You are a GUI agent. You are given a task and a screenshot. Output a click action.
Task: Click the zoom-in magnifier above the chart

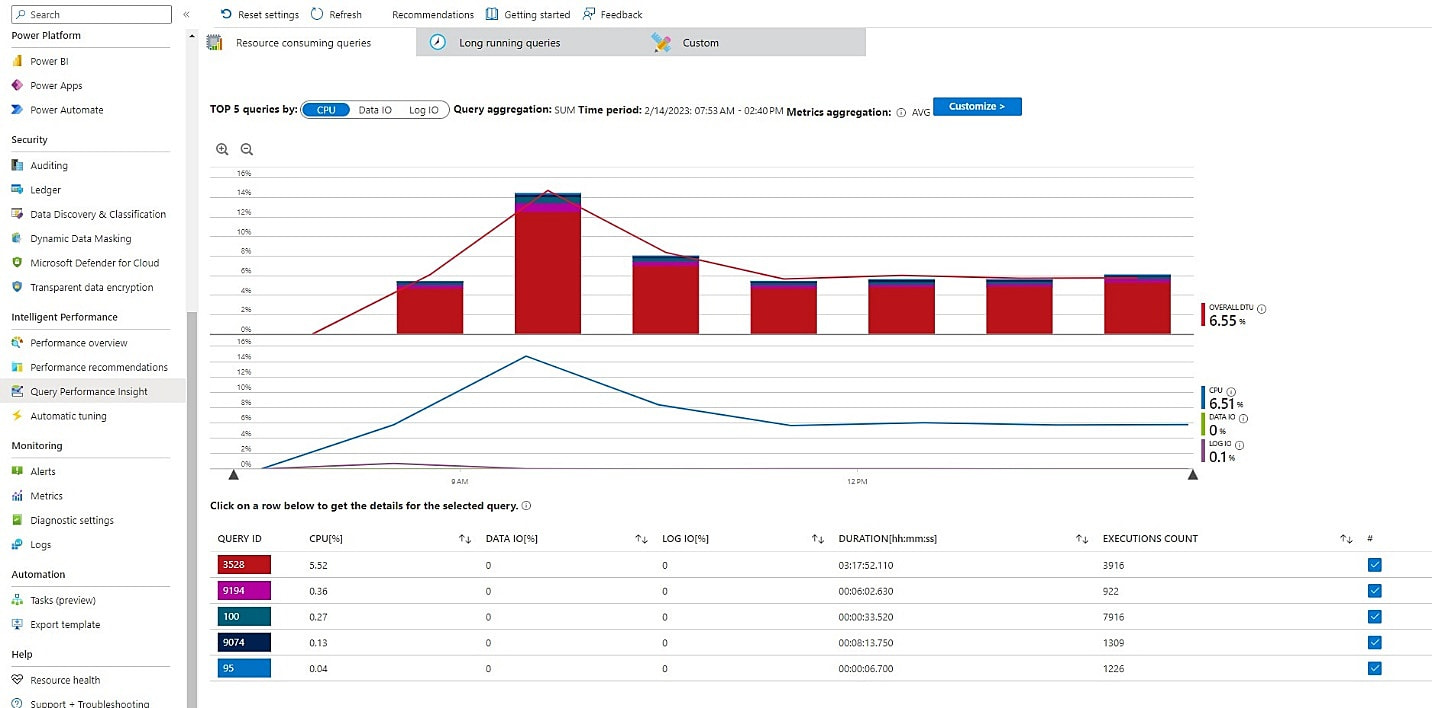222,149
